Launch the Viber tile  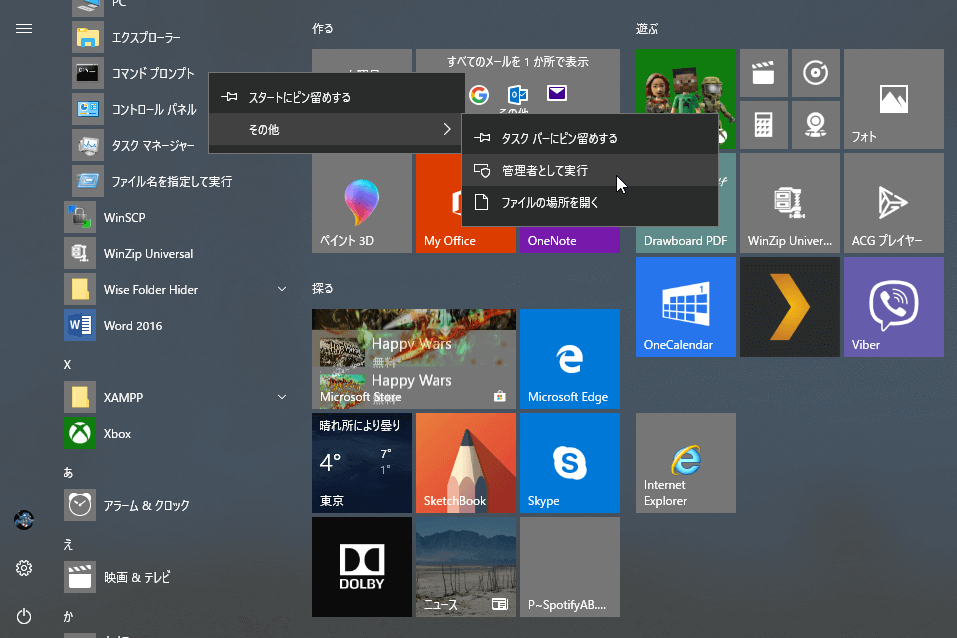point(893,307)
